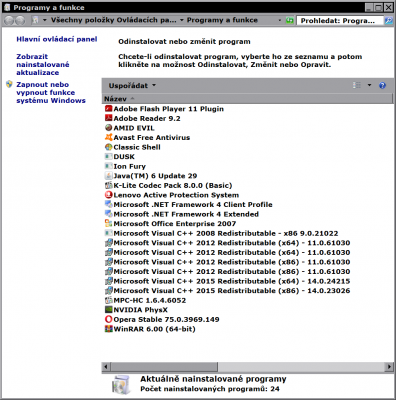The image size is (396, 400).
Task: Open dropdown arrow left of Všechny položky
Action: 45,20
